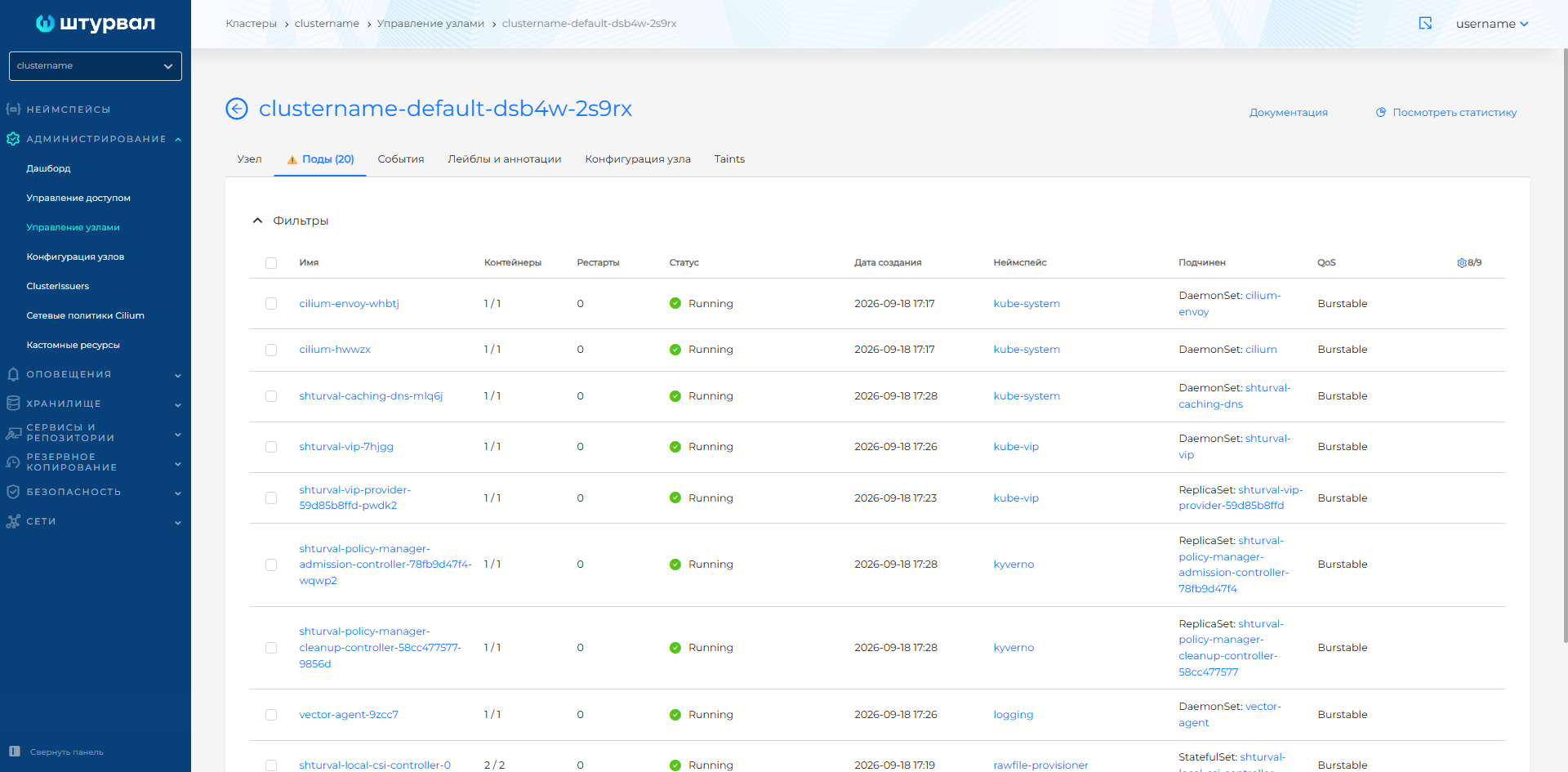
Task: Open the Документация link
Action: 1289,113
